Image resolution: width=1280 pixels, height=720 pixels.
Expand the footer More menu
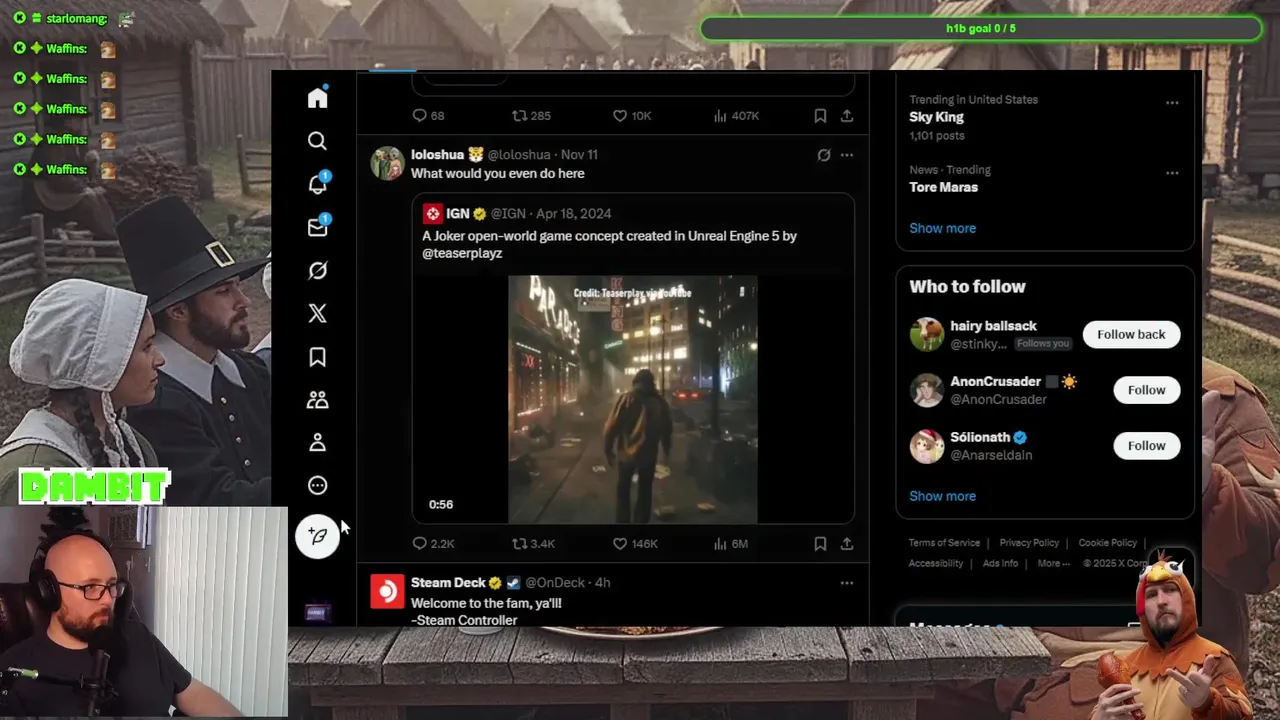click(x=1053, y=564)
